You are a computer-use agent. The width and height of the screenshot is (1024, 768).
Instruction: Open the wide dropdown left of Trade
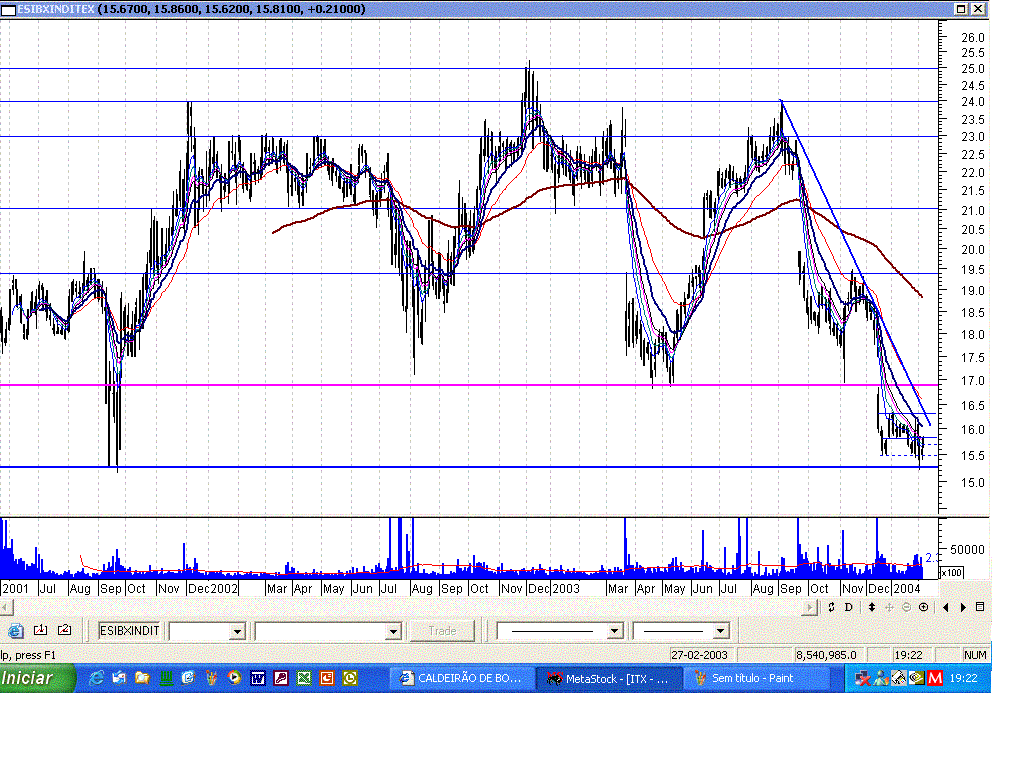point(393,632)
